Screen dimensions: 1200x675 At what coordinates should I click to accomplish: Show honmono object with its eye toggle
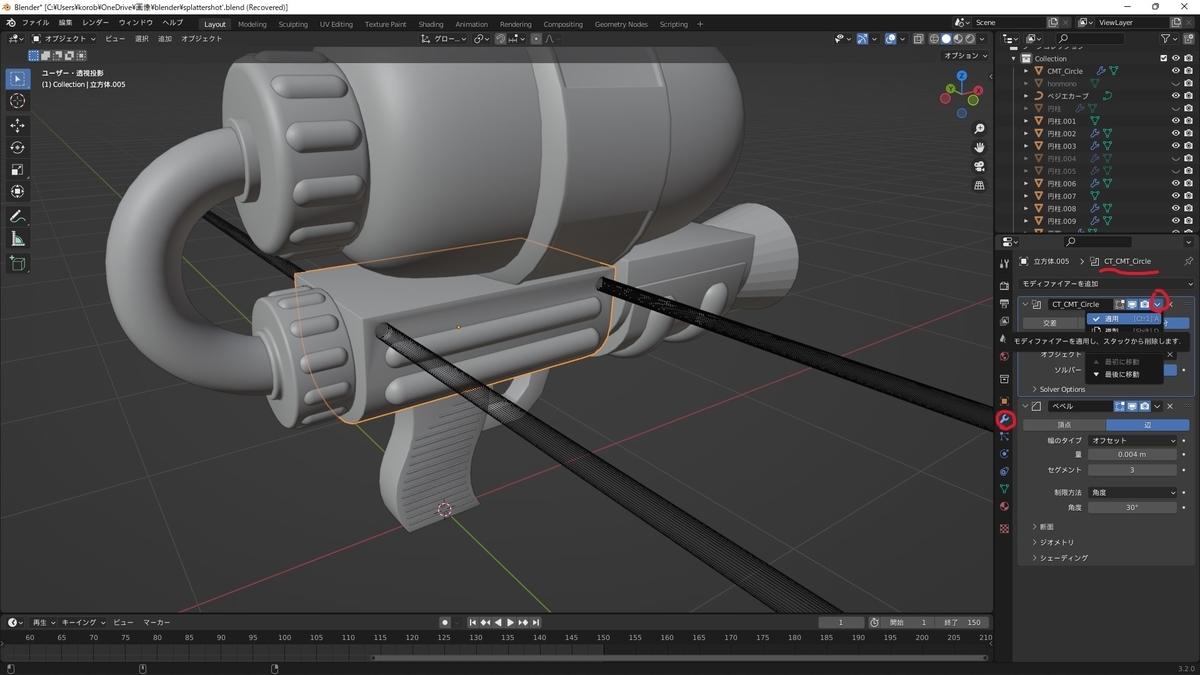tap(1175, 84)
